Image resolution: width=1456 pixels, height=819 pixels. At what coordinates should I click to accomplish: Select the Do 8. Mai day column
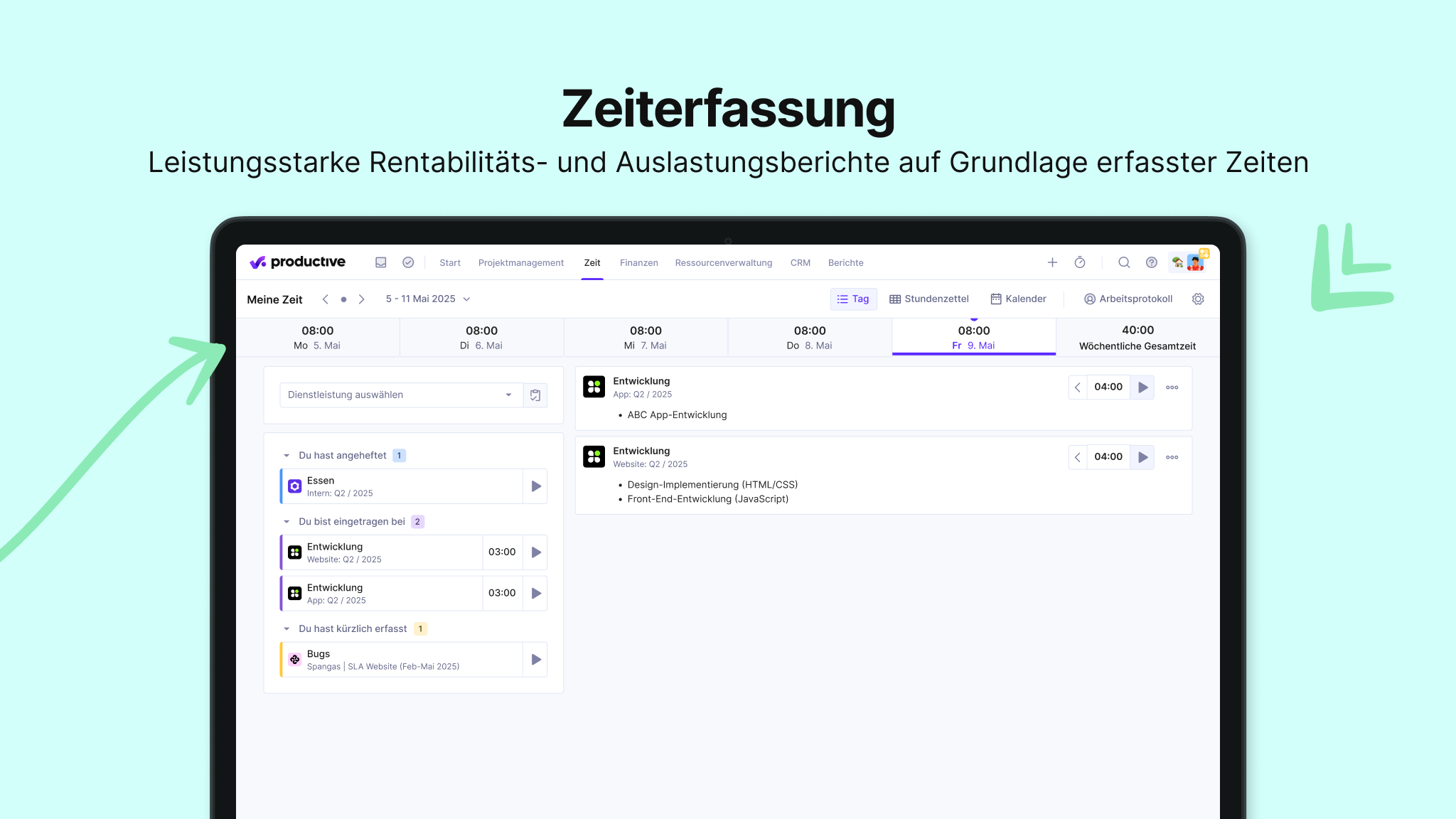[810, 336]
